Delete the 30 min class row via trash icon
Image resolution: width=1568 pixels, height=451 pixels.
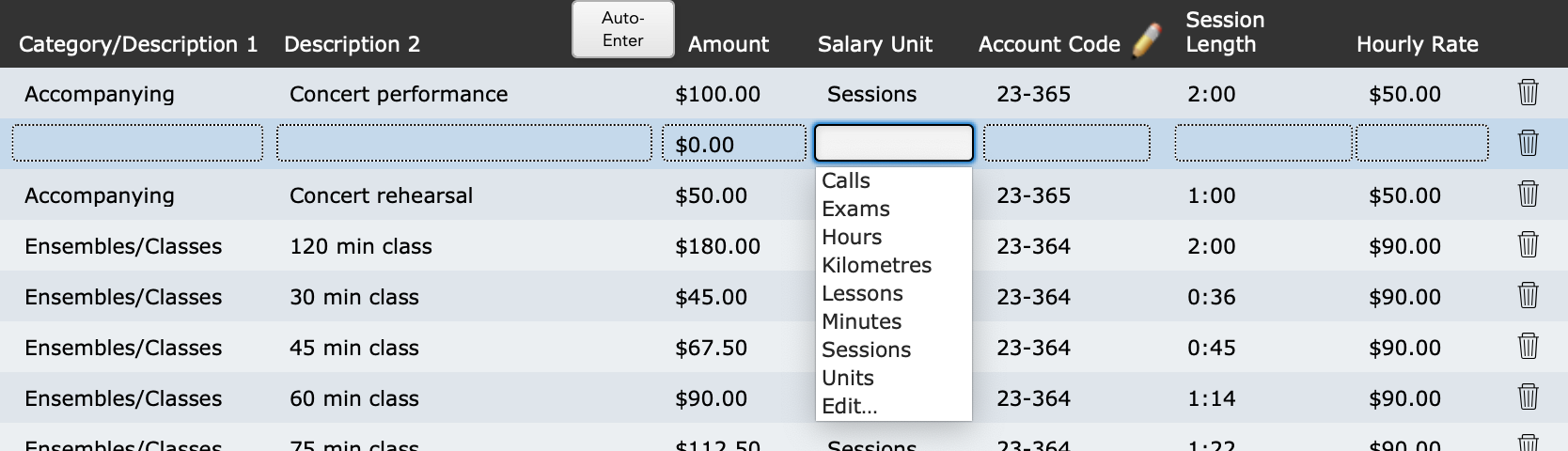1529,296
